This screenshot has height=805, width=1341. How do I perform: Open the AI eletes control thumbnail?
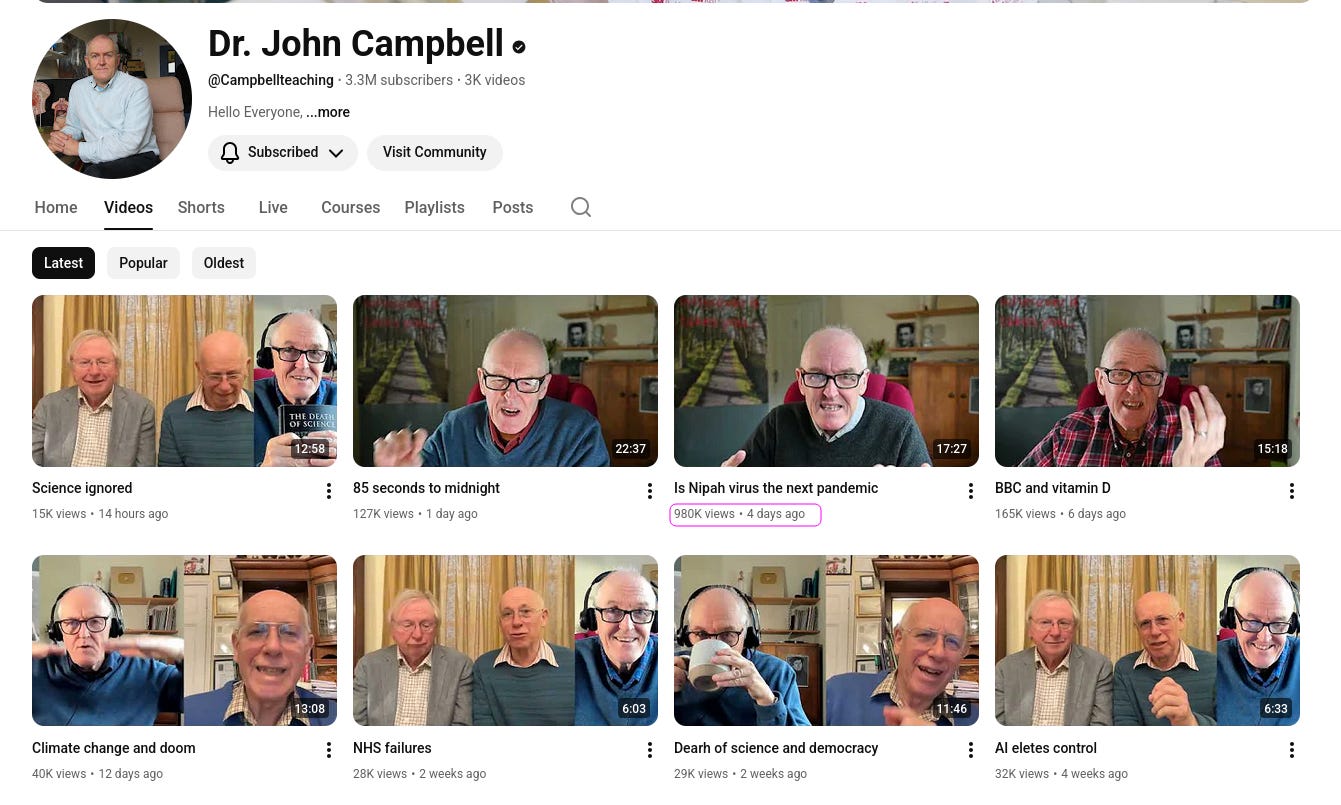click(x=1147, y=640)
